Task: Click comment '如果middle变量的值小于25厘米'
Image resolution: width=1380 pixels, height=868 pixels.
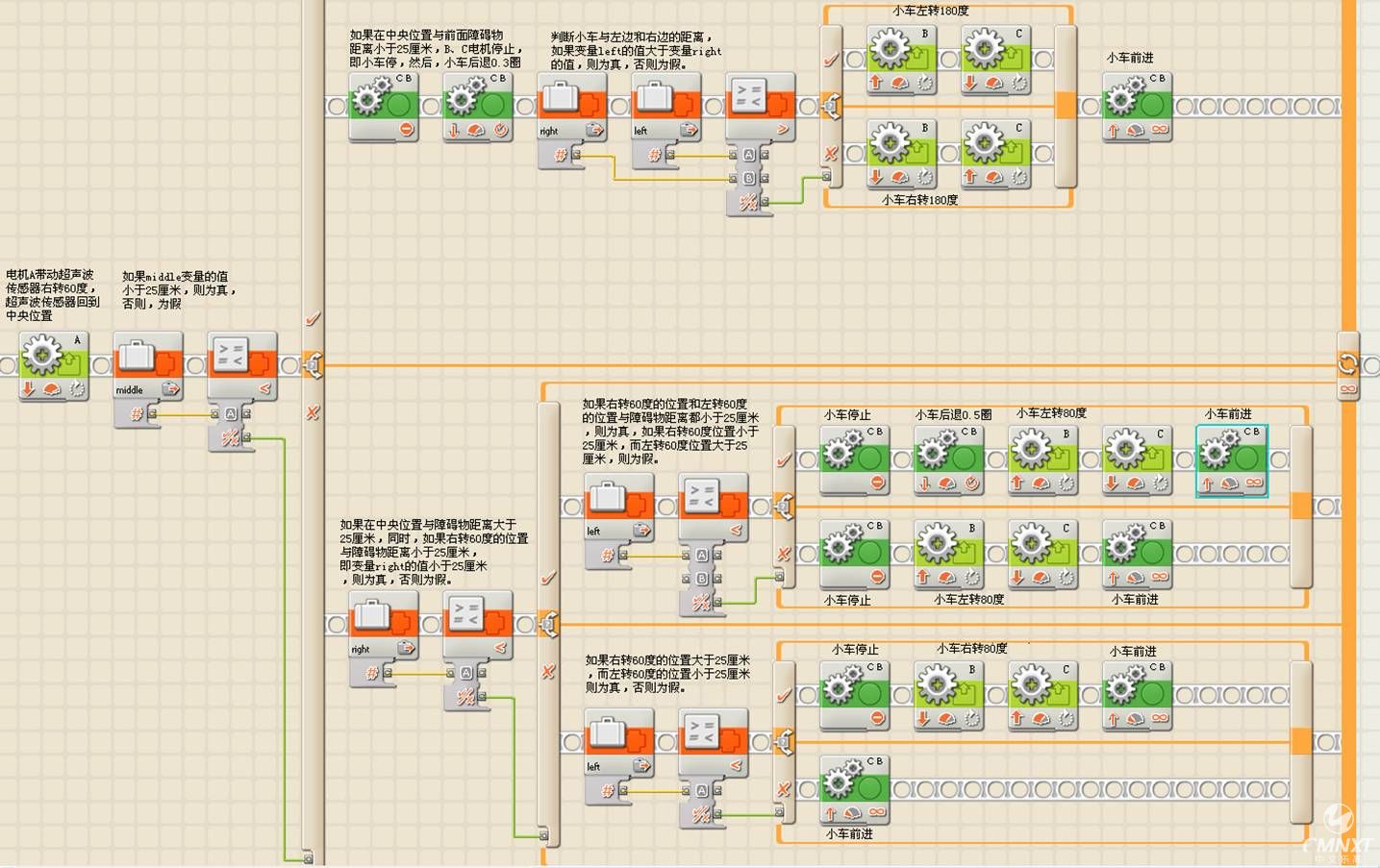Action: 179,289
